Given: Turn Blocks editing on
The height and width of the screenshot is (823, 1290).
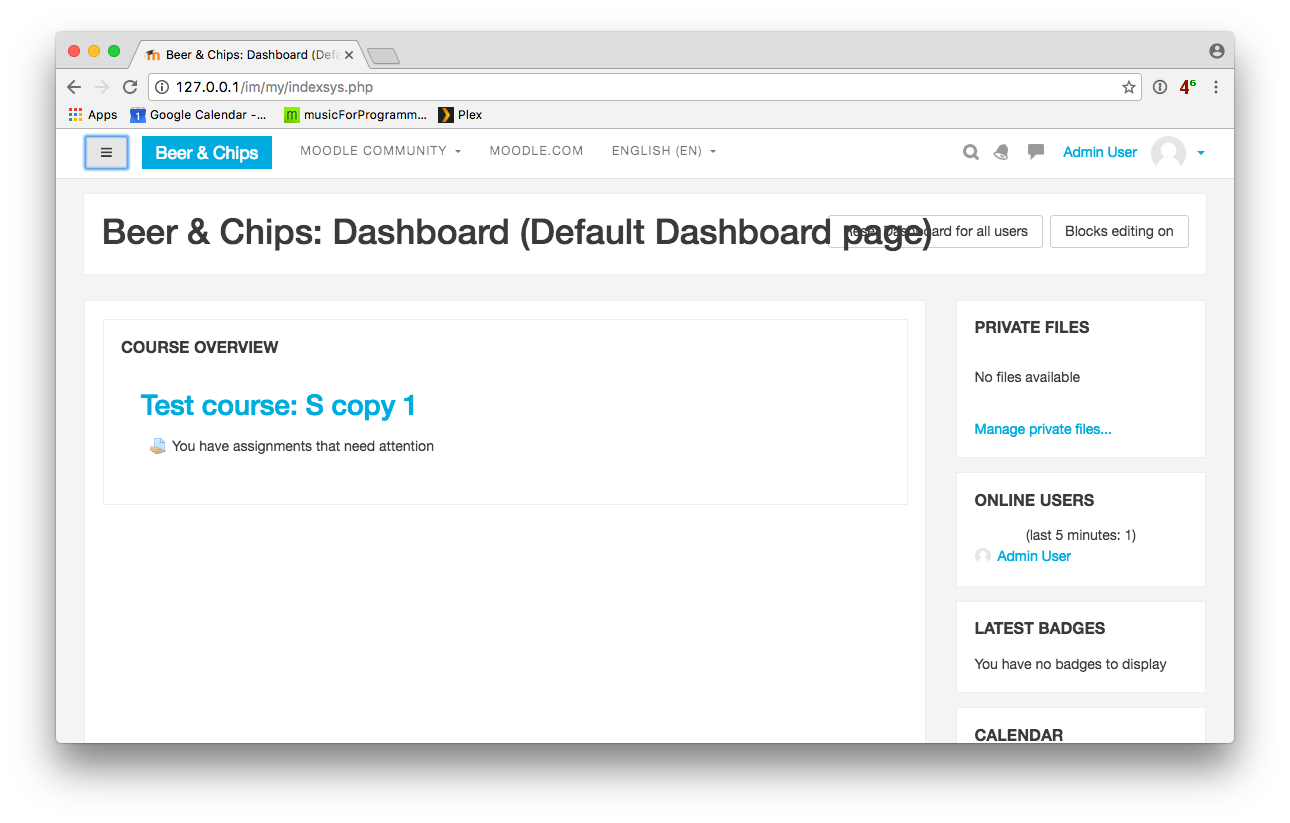Looking at the screenshot, I should [1119, 231].
